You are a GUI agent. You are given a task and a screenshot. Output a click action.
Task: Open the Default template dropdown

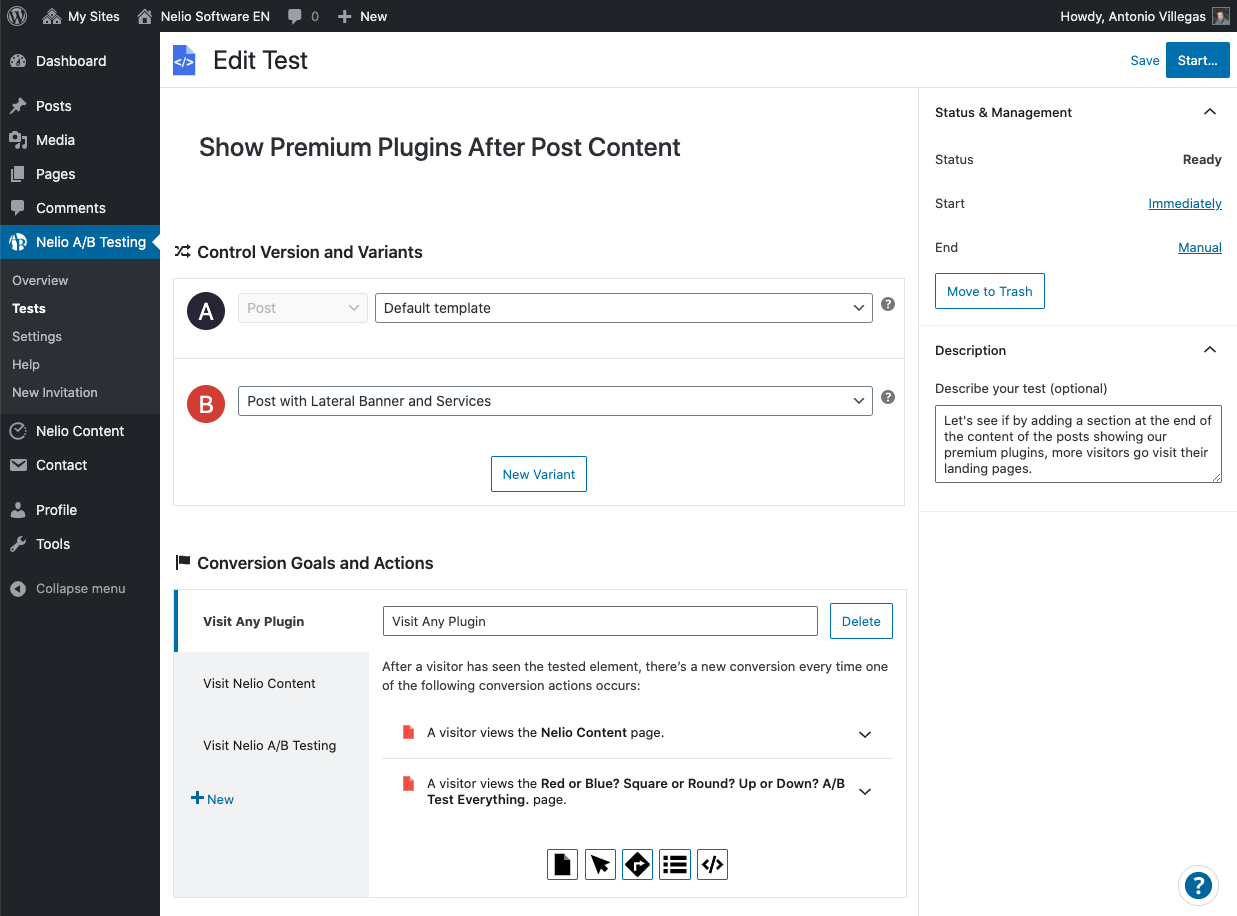click(624, 308)
